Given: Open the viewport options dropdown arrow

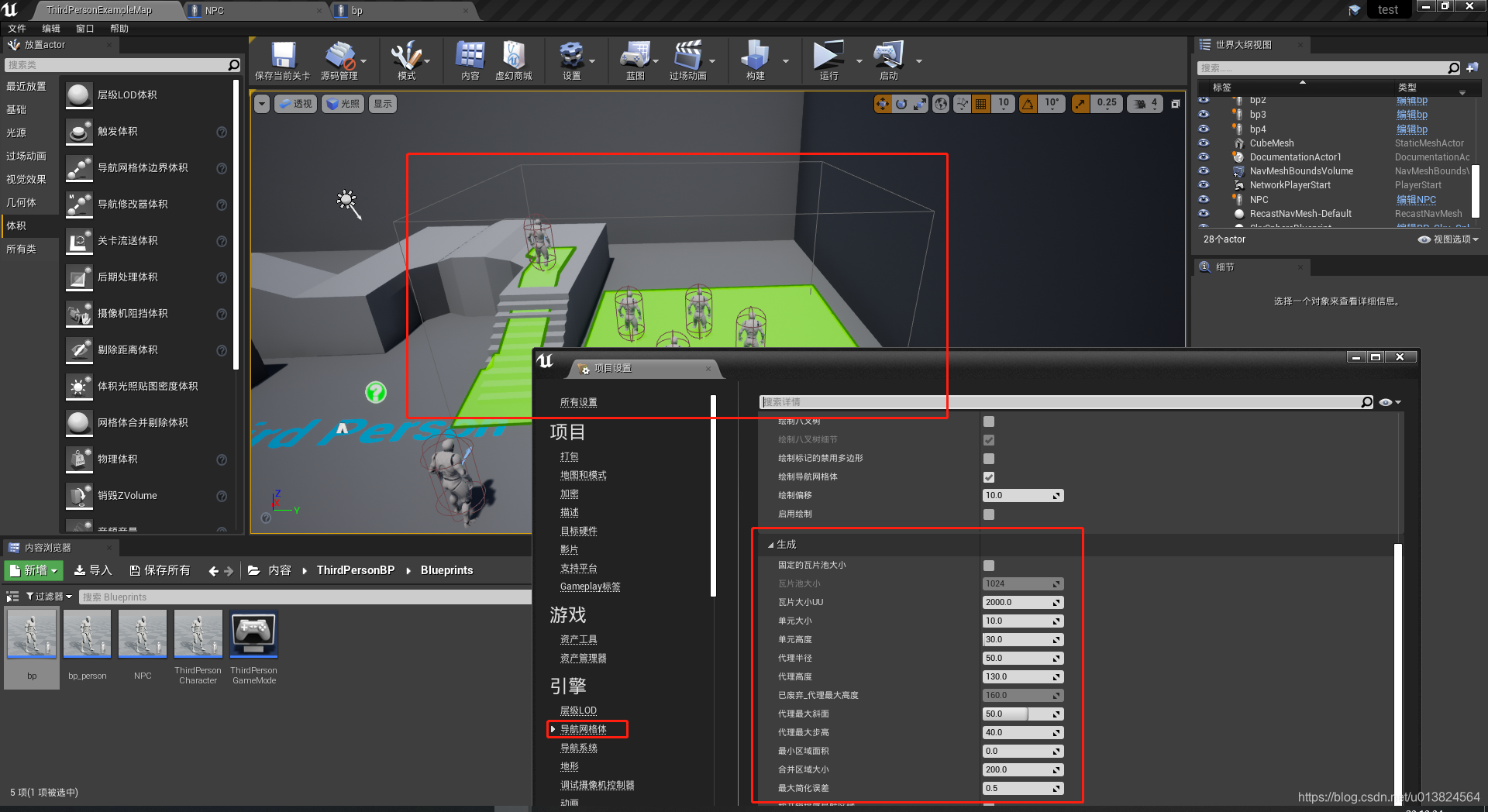Looking at the screenshot, I should 262,104.
